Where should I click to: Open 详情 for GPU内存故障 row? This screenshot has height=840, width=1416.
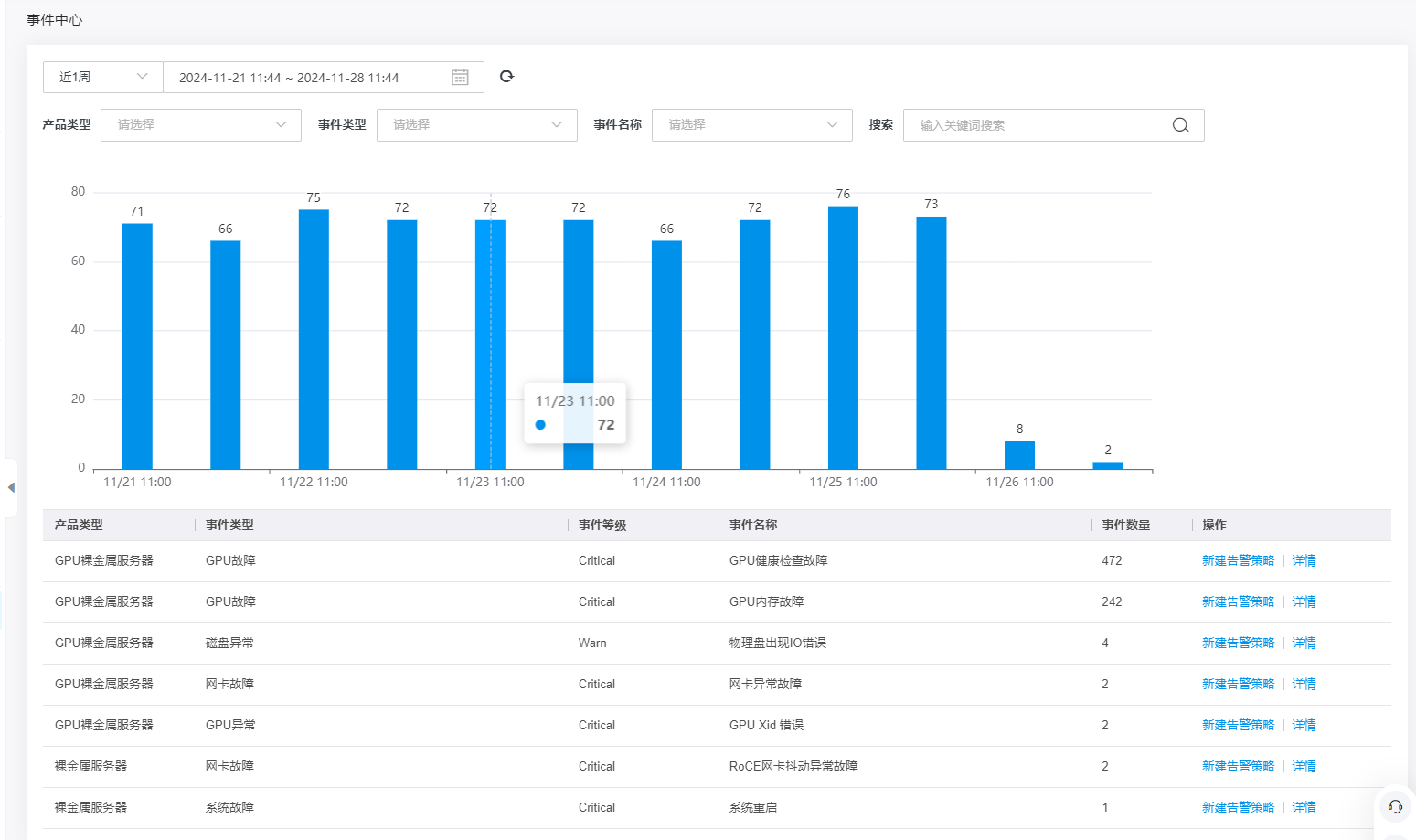1304,602
